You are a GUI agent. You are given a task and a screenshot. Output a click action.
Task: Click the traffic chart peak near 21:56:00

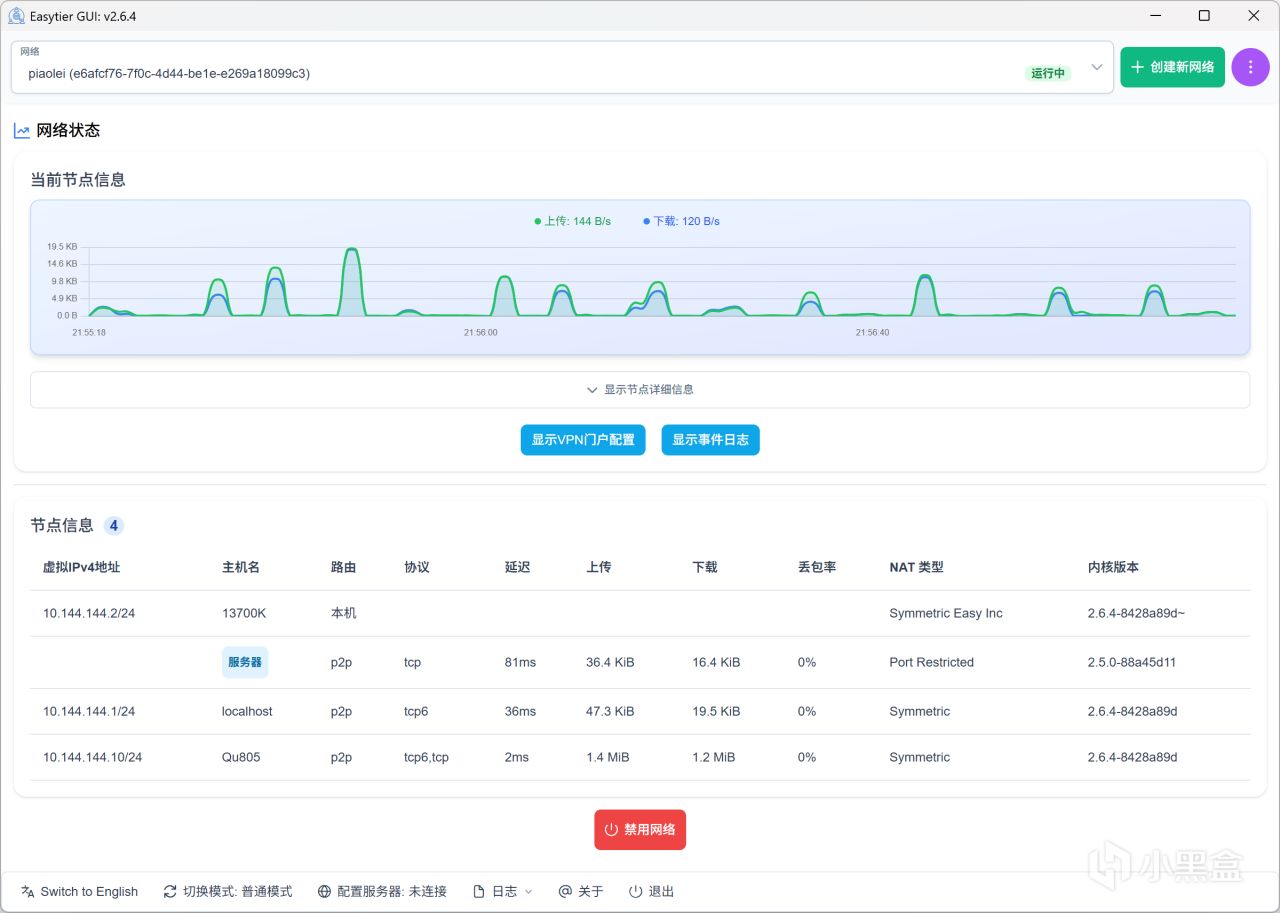[506, 277]
